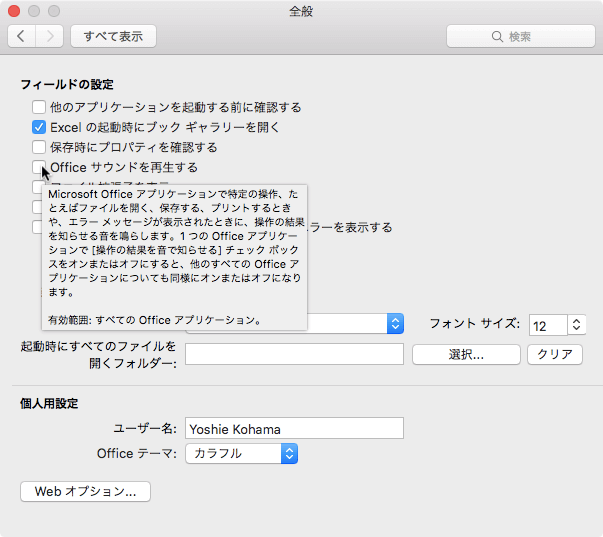603x537 pixels.
Task: Close the 全般 window with the red button
Action: click(x=14, y=11)
